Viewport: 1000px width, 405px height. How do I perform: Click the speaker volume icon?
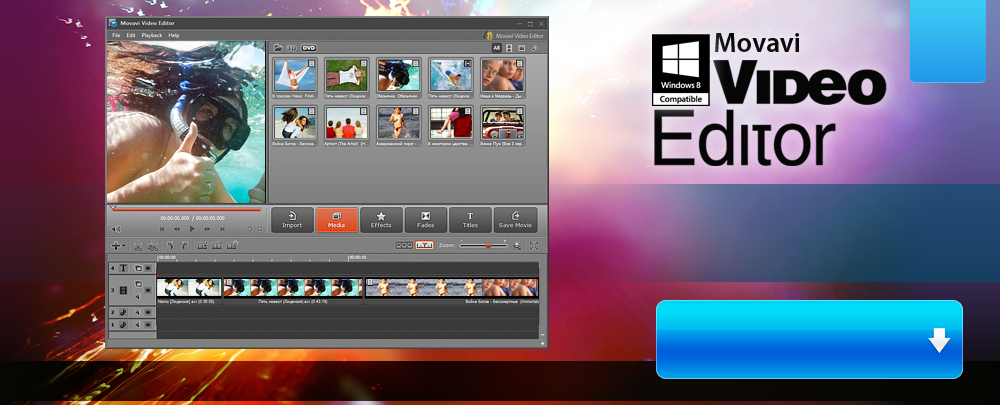tap(116, 228)
